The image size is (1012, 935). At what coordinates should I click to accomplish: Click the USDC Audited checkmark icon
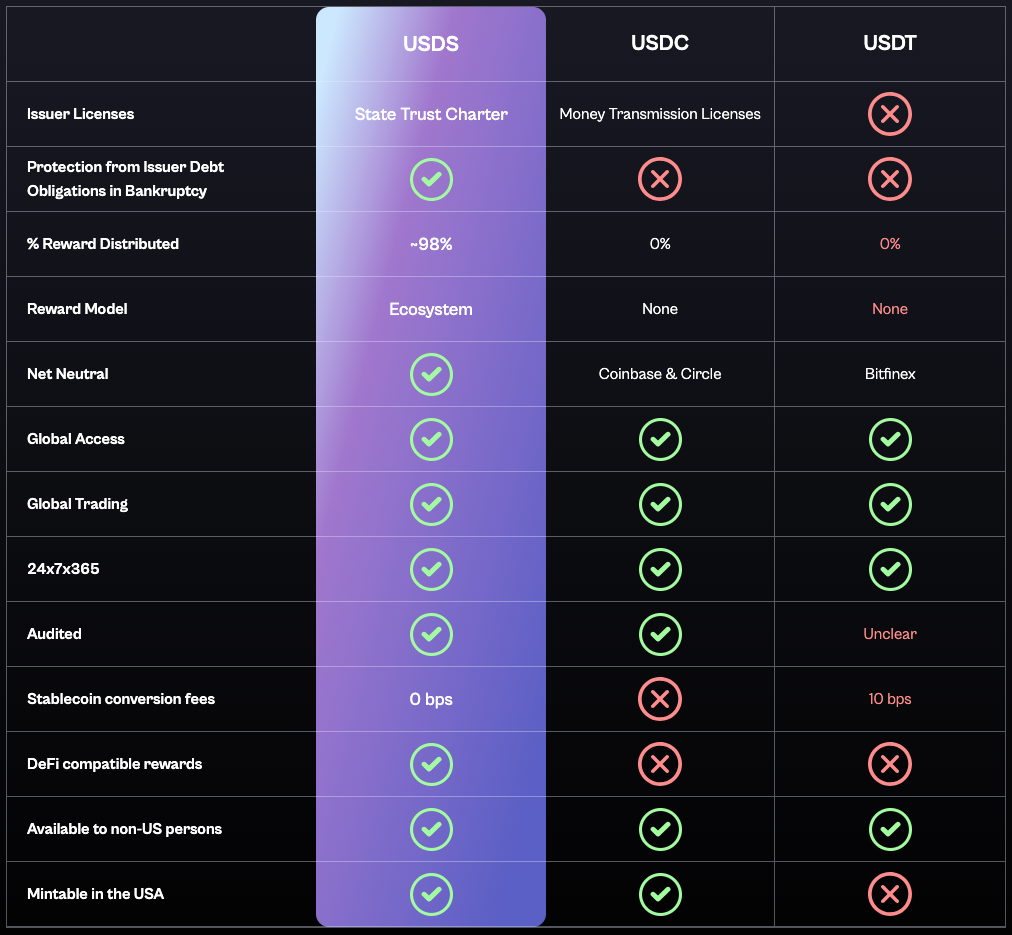[660, 634]
